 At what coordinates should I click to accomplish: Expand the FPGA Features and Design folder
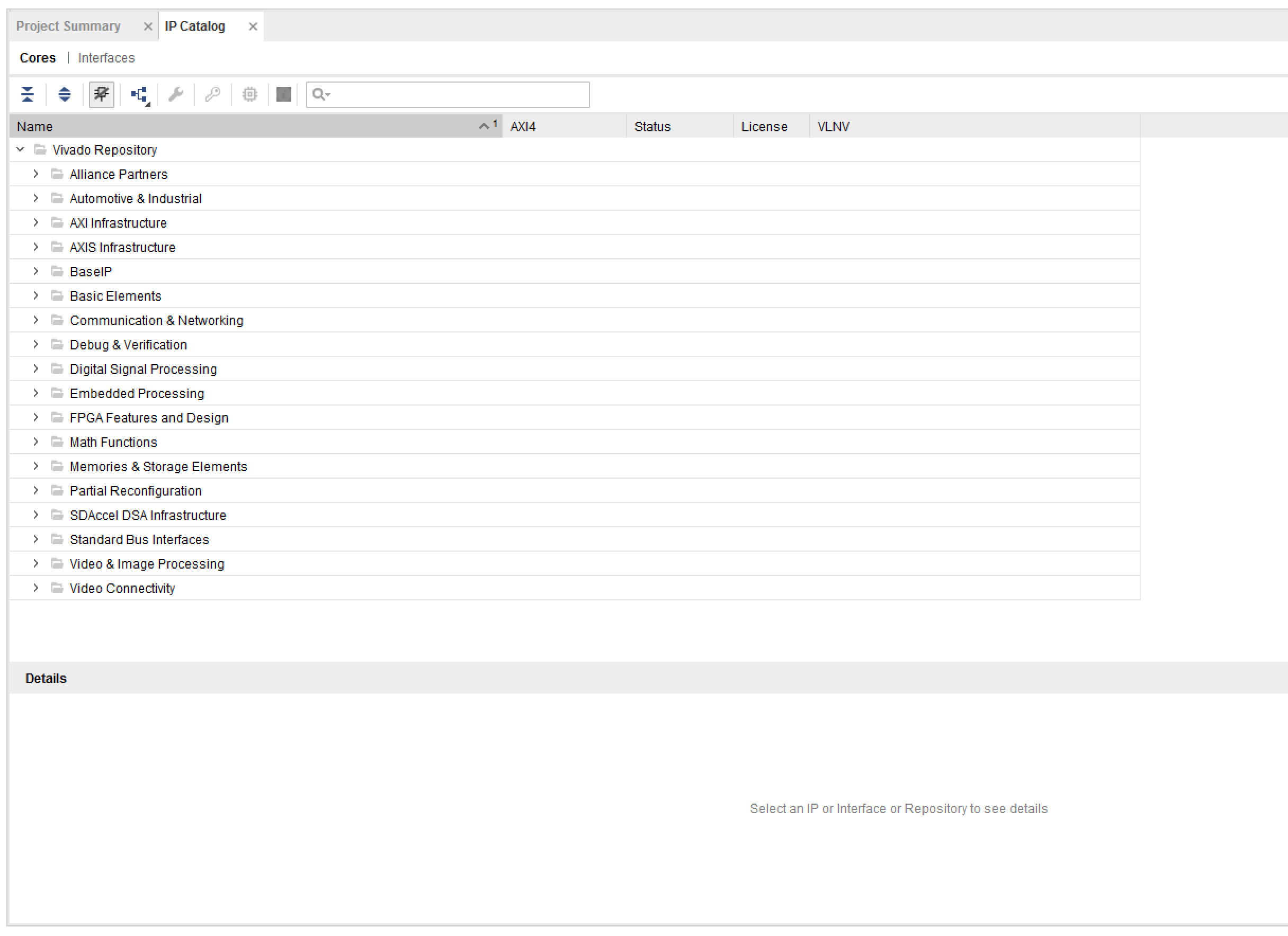(x=36, y=418)
